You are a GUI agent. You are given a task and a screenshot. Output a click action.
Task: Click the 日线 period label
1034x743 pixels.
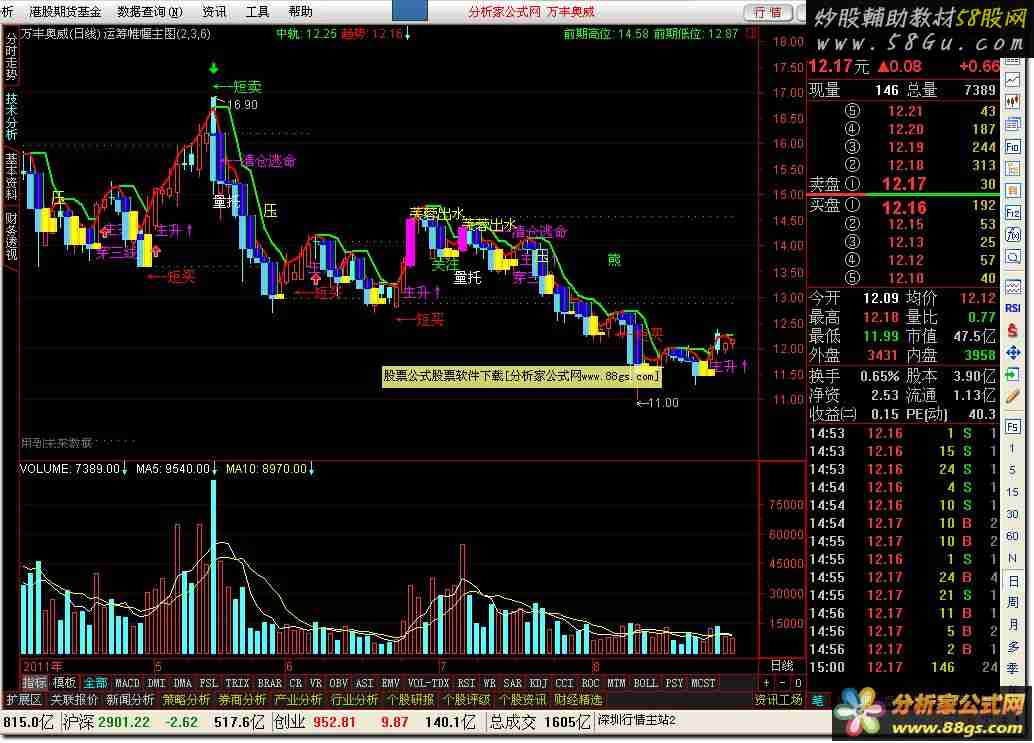[x=782, y=666]
